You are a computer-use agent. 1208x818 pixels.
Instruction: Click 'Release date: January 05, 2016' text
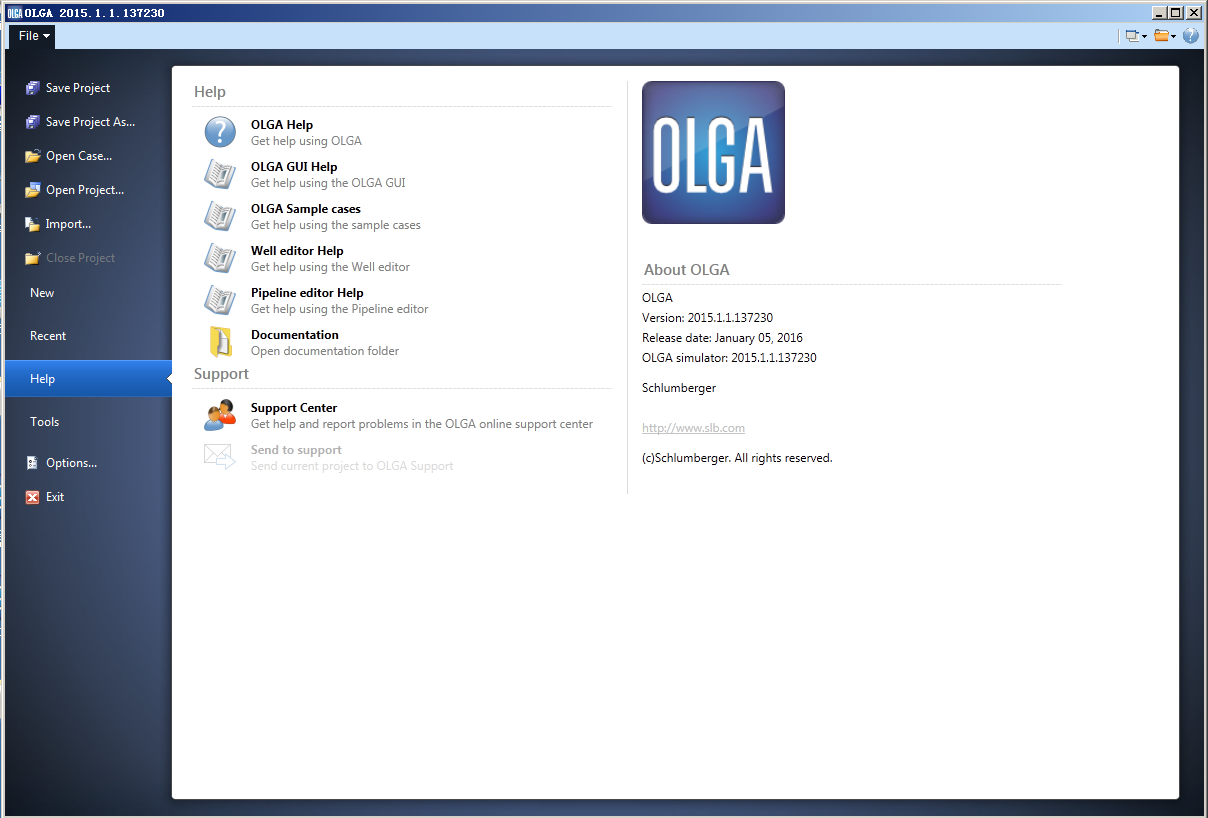pos(722,338)
